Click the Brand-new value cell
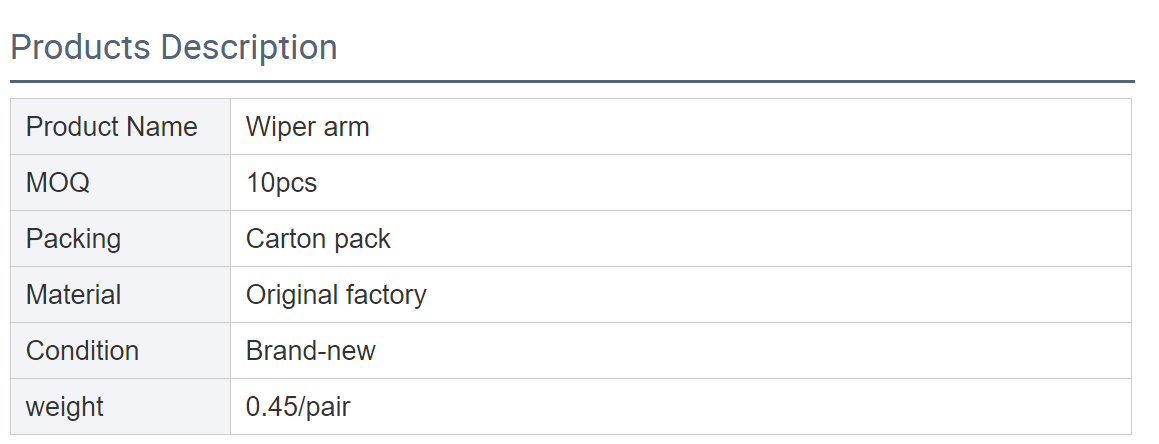 click(681, 351)
